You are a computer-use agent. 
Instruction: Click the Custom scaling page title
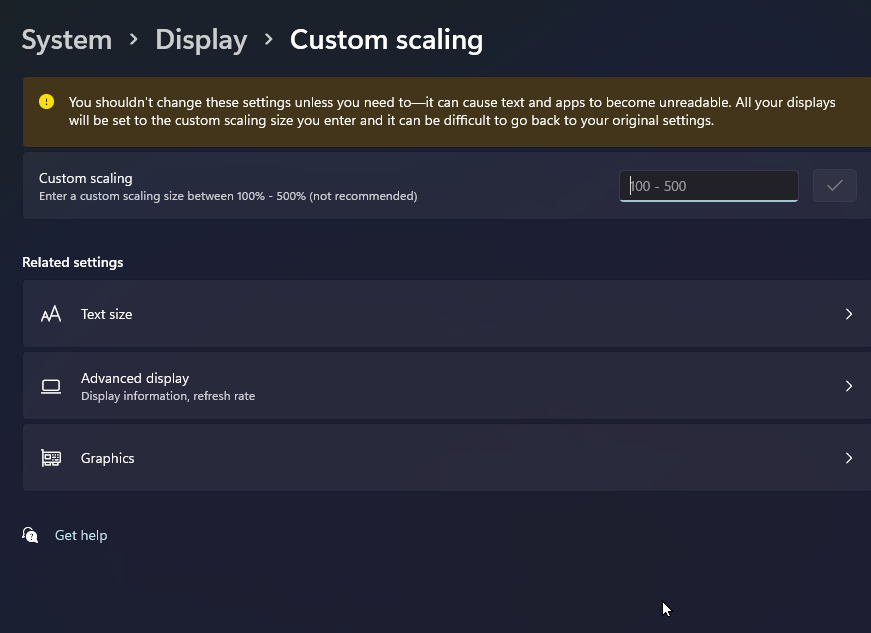click(x=387, y=40)
